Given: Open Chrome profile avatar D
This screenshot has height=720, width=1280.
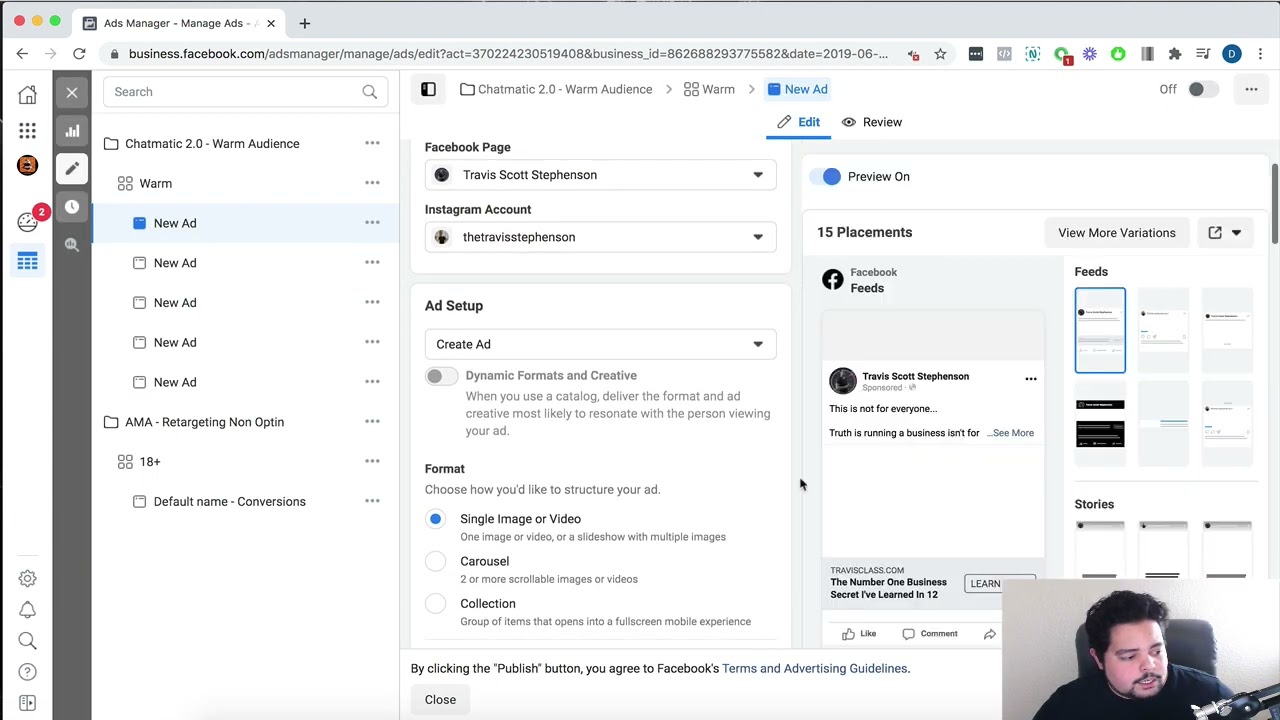Looking at the screenshot, I should [x=1232, y=54].
